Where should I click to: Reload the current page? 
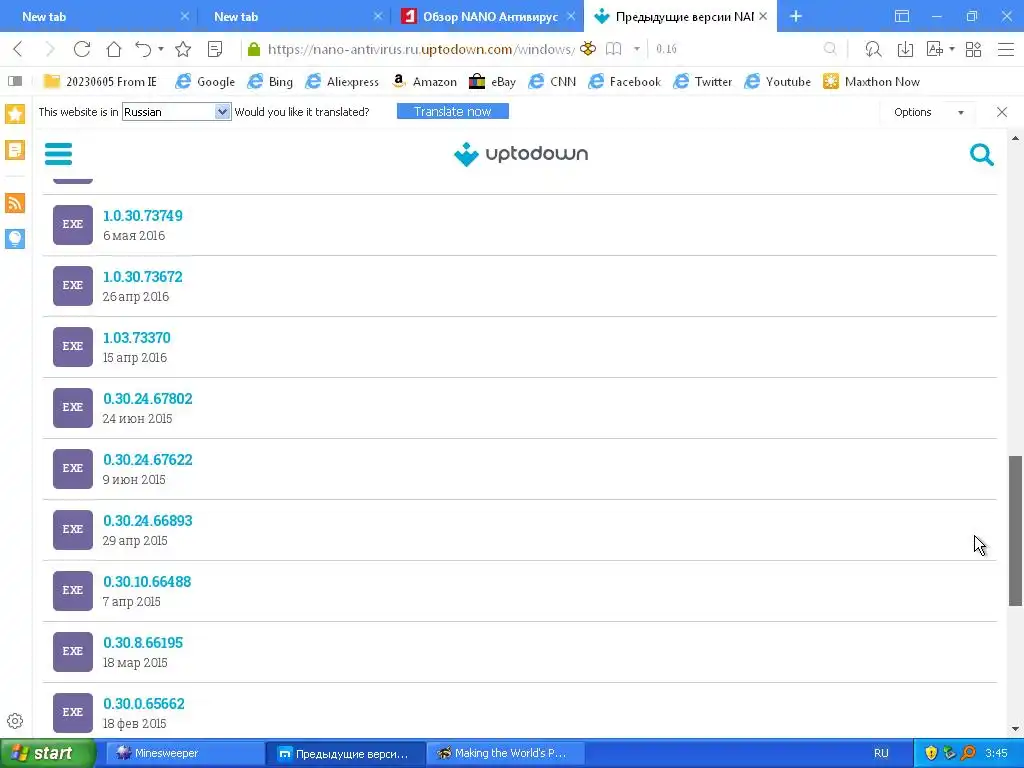click(82, 49)
